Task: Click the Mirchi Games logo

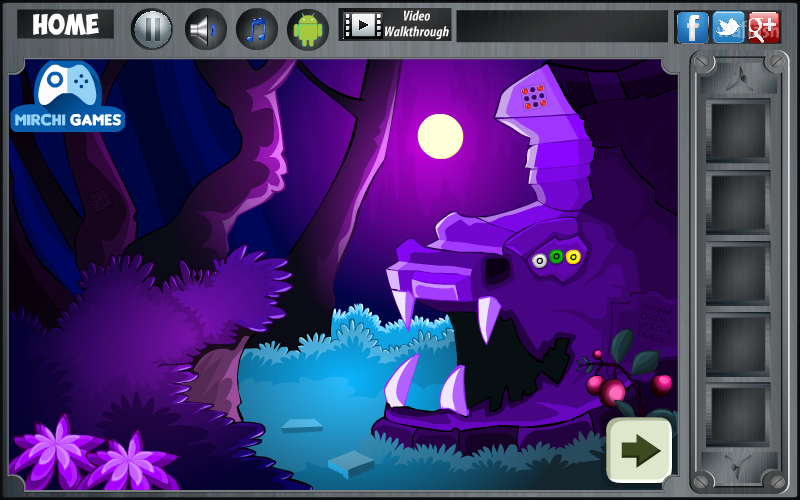Action: [x=68, y=96]
